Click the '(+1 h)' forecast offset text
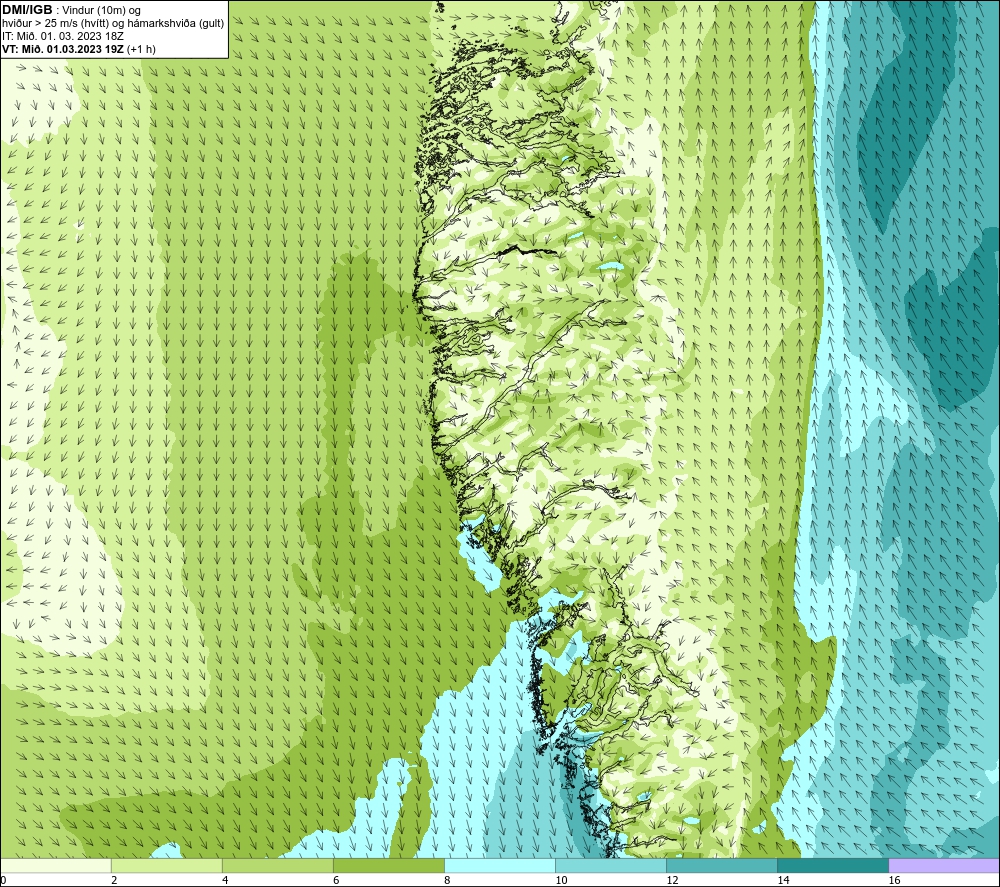Viewport: 1000px width, 887px height. coord(141,49)
